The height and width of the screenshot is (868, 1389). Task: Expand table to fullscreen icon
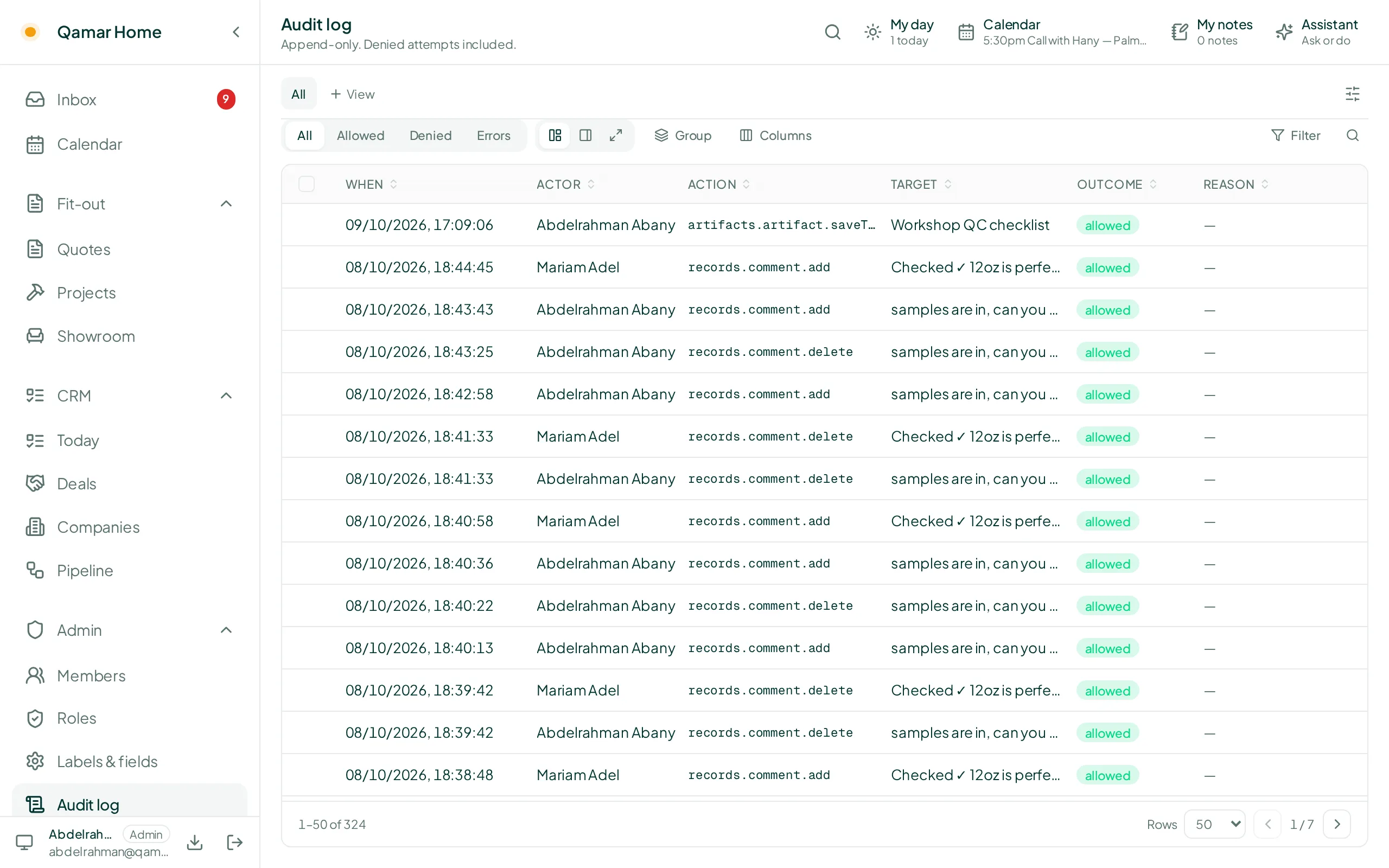pos(616,136)
